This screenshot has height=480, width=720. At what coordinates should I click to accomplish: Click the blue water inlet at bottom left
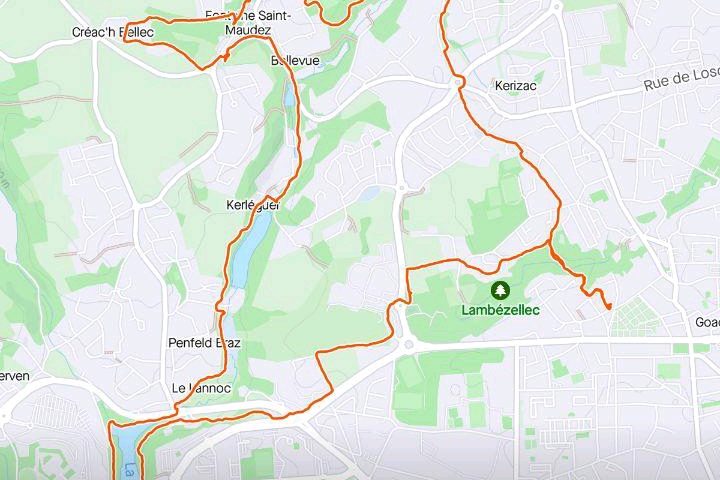(126, 450)
